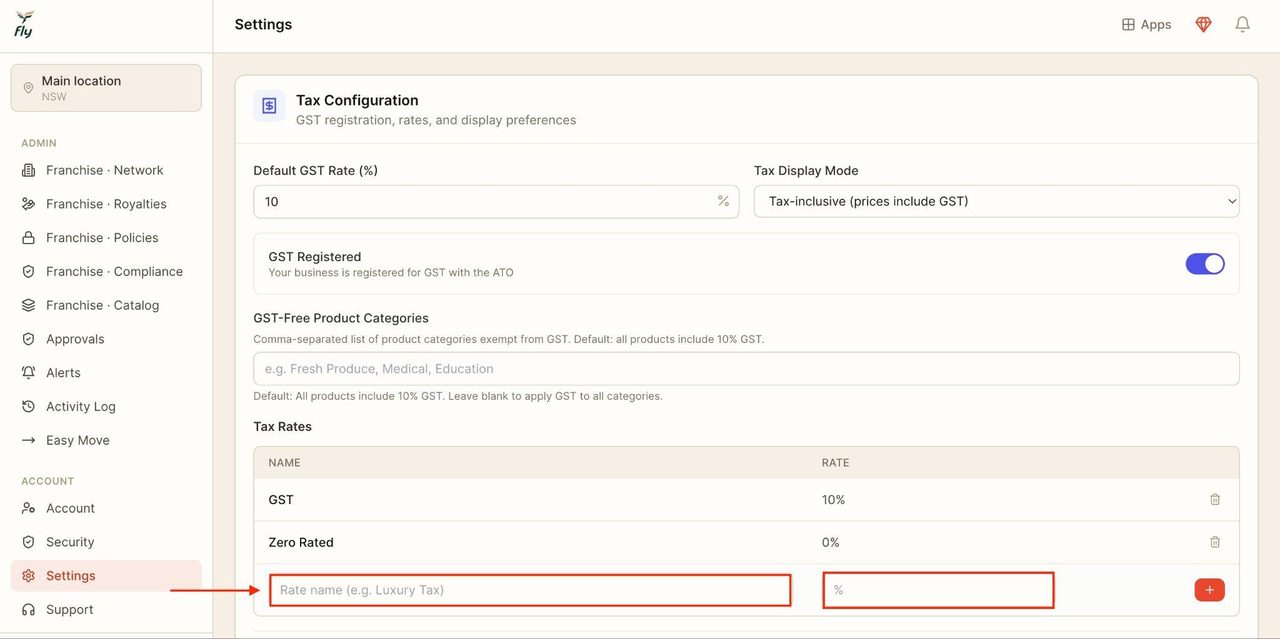
Task: Delete the GST tax rate row
Action: pos(1215,500)
